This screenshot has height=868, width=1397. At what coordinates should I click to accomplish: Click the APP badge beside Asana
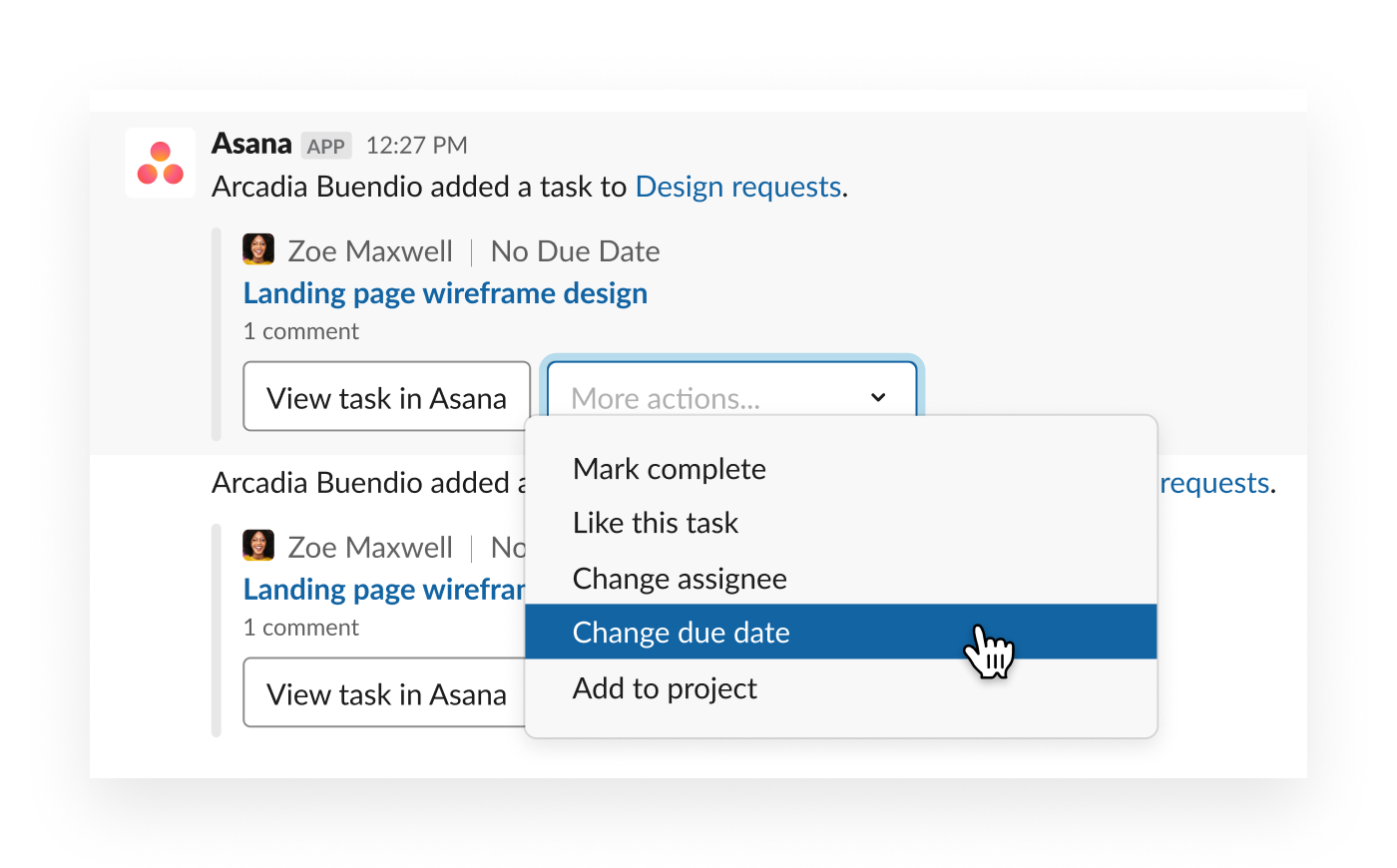(x=326, y=146)
